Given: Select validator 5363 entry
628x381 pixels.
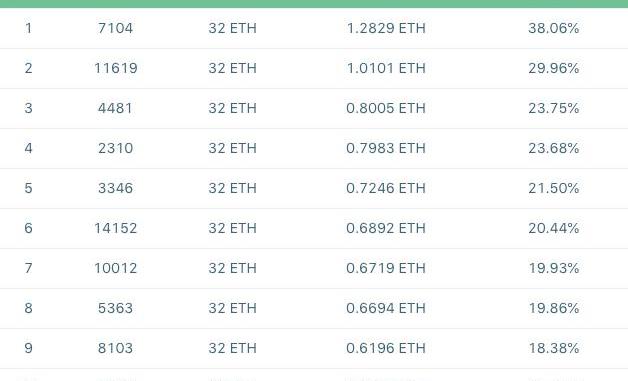Looking at the screenshot, I should pyautogui.click(x=115, y=308).
